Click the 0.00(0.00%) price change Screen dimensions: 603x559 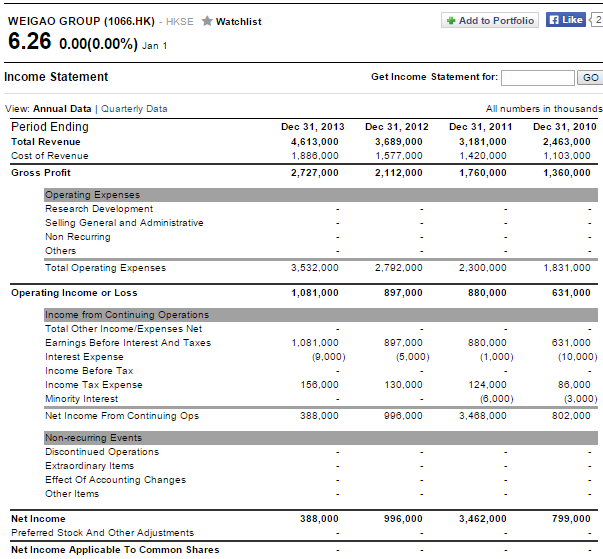(98, 44)
